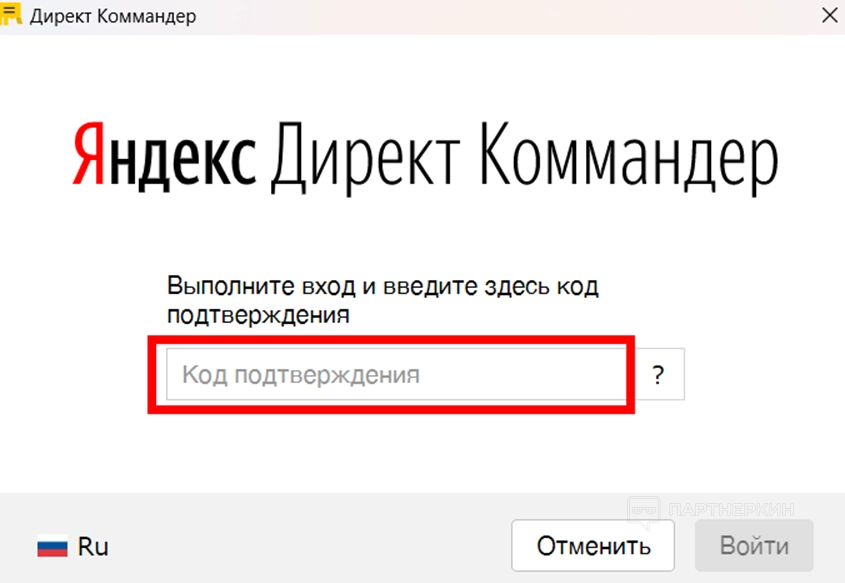
Task: Click the Директ Коммандер title bar app icon
Action: pos(11,13)
